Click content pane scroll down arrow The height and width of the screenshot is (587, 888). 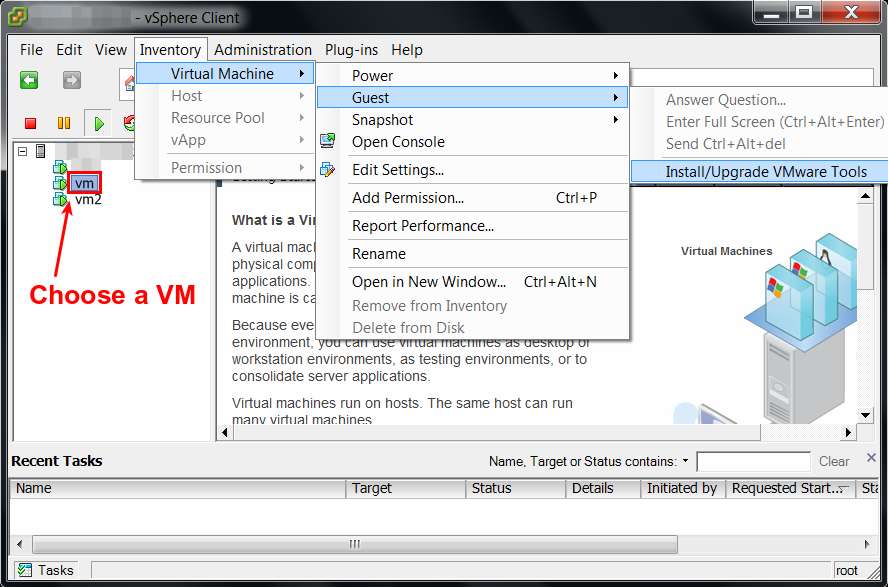click(865, 415)
